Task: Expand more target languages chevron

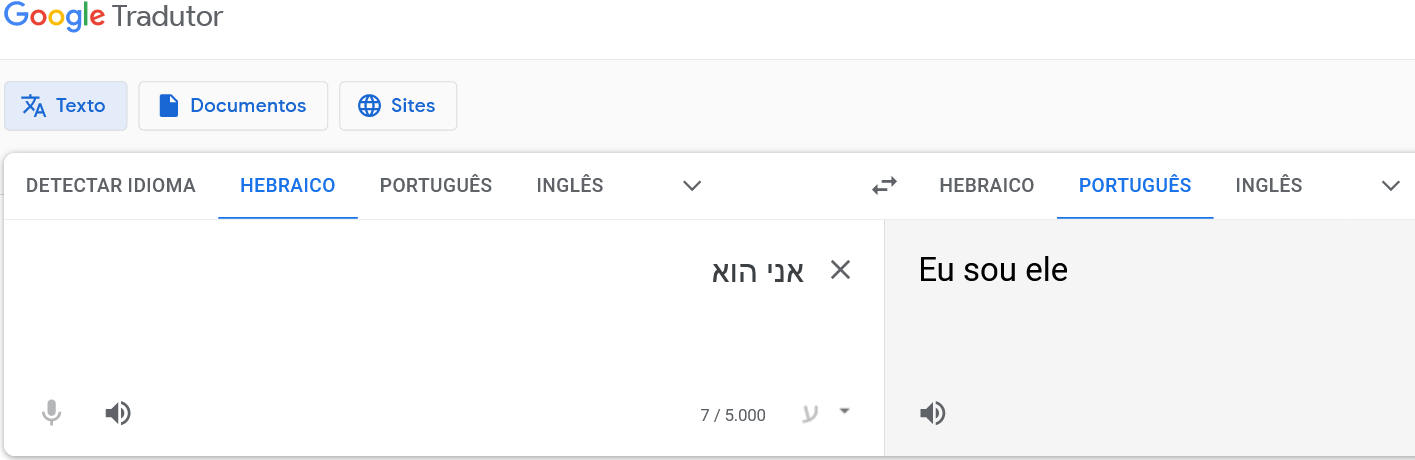Action: pos(1391,186)
